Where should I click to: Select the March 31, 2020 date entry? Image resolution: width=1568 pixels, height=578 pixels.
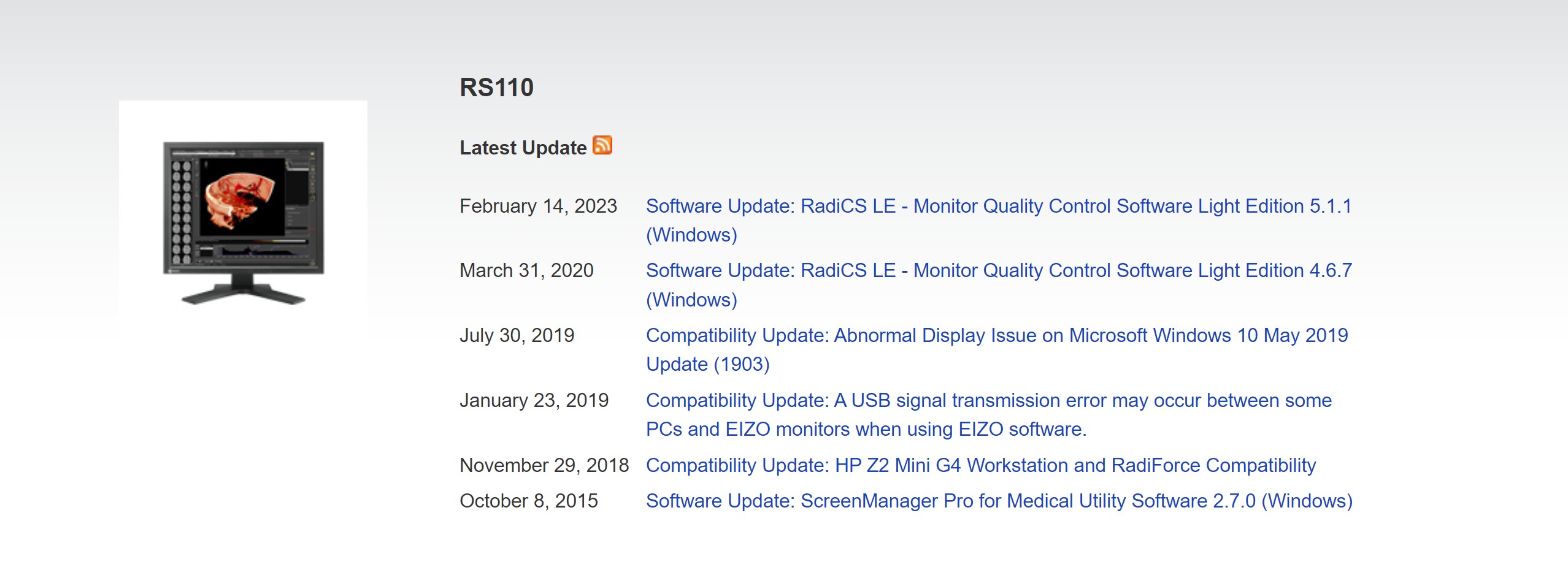point(527,270)
